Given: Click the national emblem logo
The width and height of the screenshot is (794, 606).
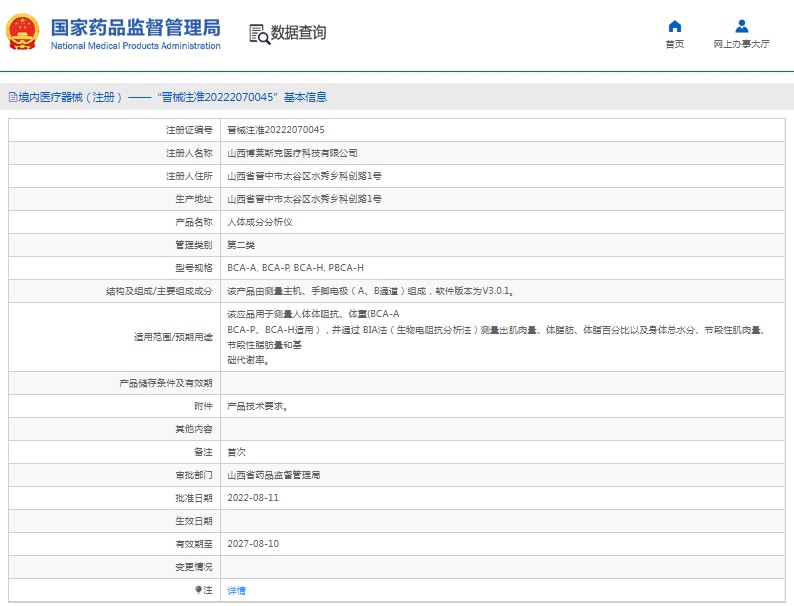Looking at the screenshot, I should pos(21,32).
